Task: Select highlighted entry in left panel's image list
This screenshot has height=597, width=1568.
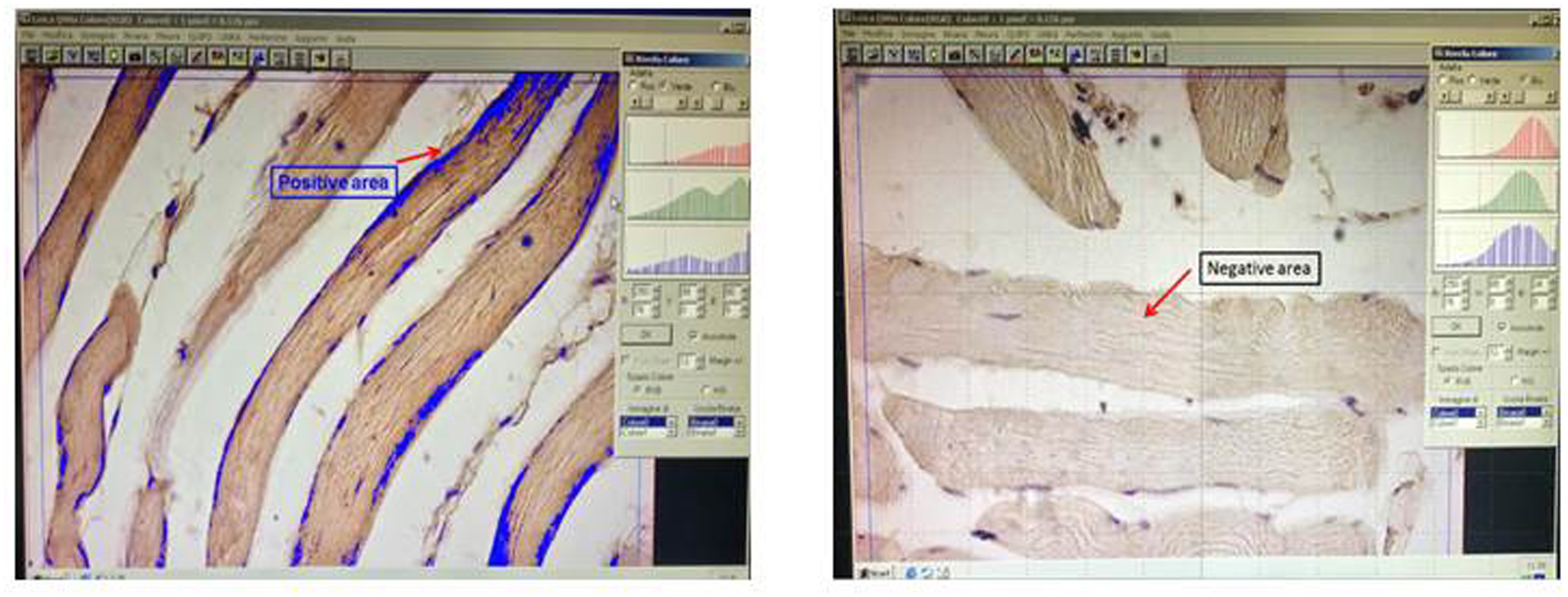Action: [x=643, y=422]
